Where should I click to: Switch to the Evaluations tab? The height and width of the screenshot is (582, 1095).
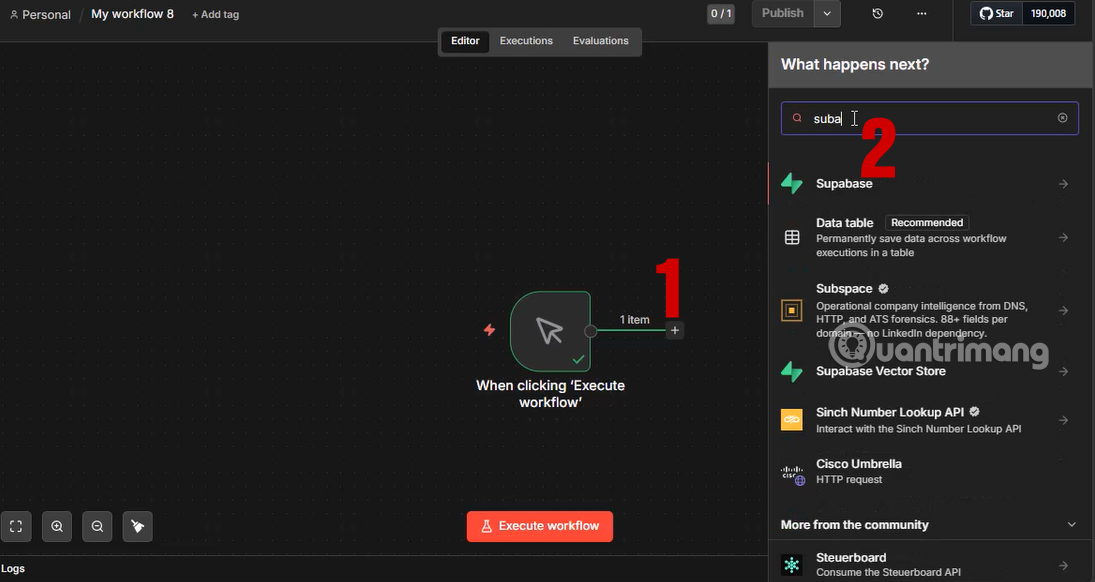click(601, 41)
